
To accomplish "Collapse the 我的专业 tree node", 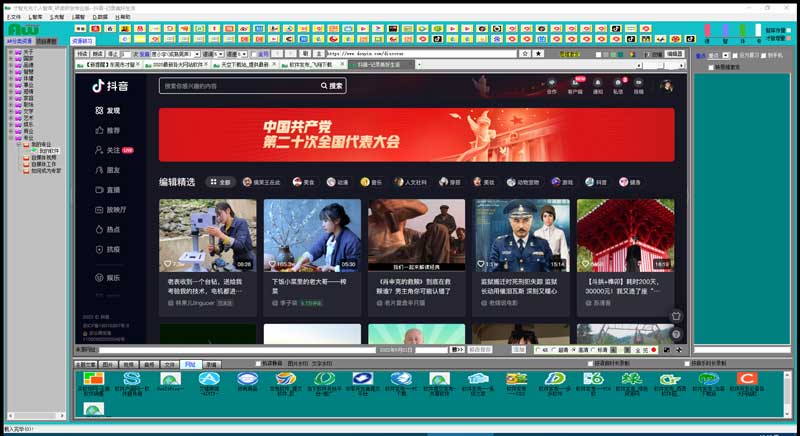I will pyautogui.click(x=19, y=145).
